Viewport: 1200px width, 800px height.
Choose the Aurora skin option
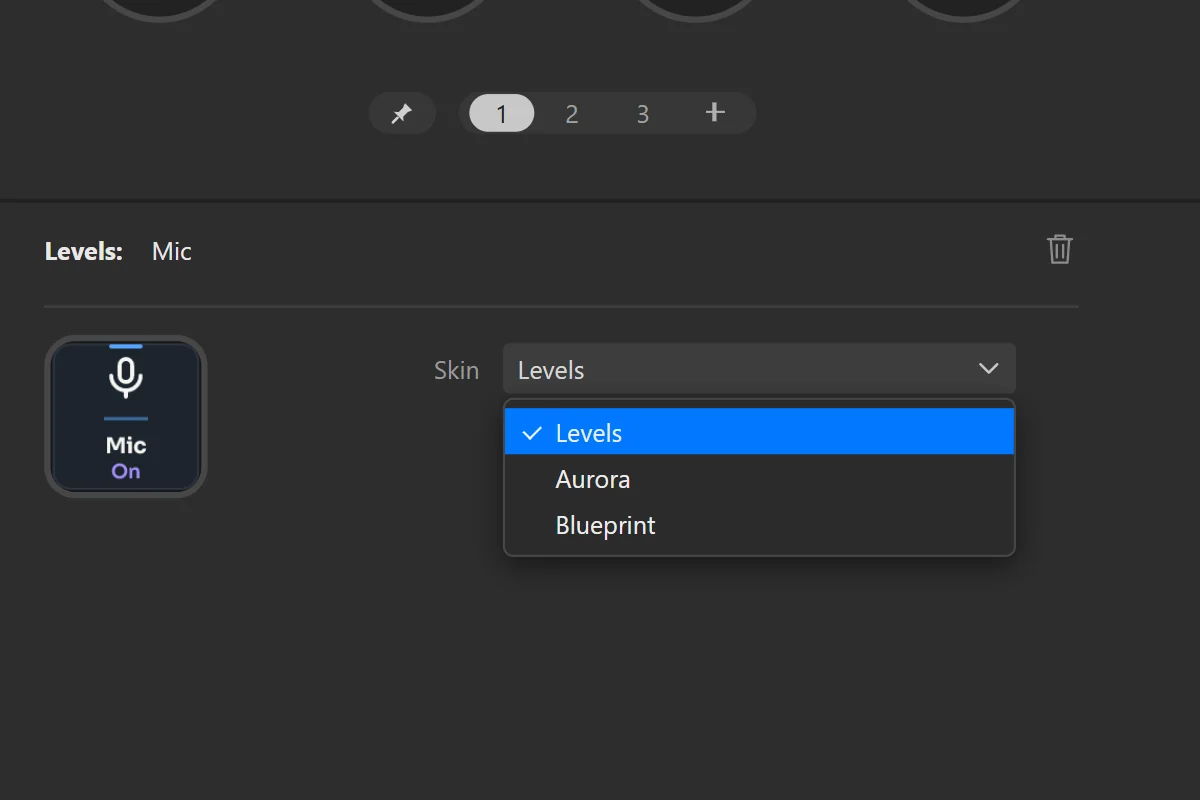point(760,479)
